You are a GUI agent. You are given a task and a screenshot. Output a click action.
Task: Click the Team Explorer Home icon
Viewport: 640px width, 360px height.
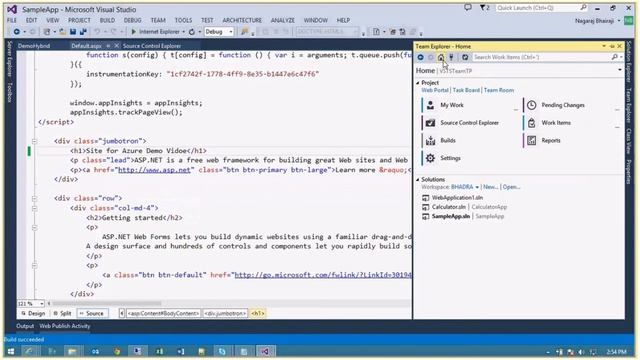point(441,58)
